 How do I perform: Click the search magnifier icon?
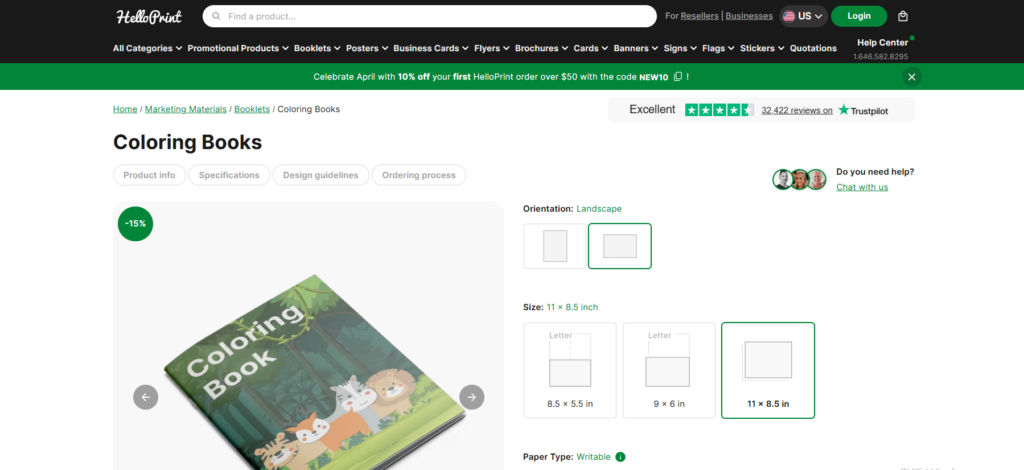click(216, 16)
